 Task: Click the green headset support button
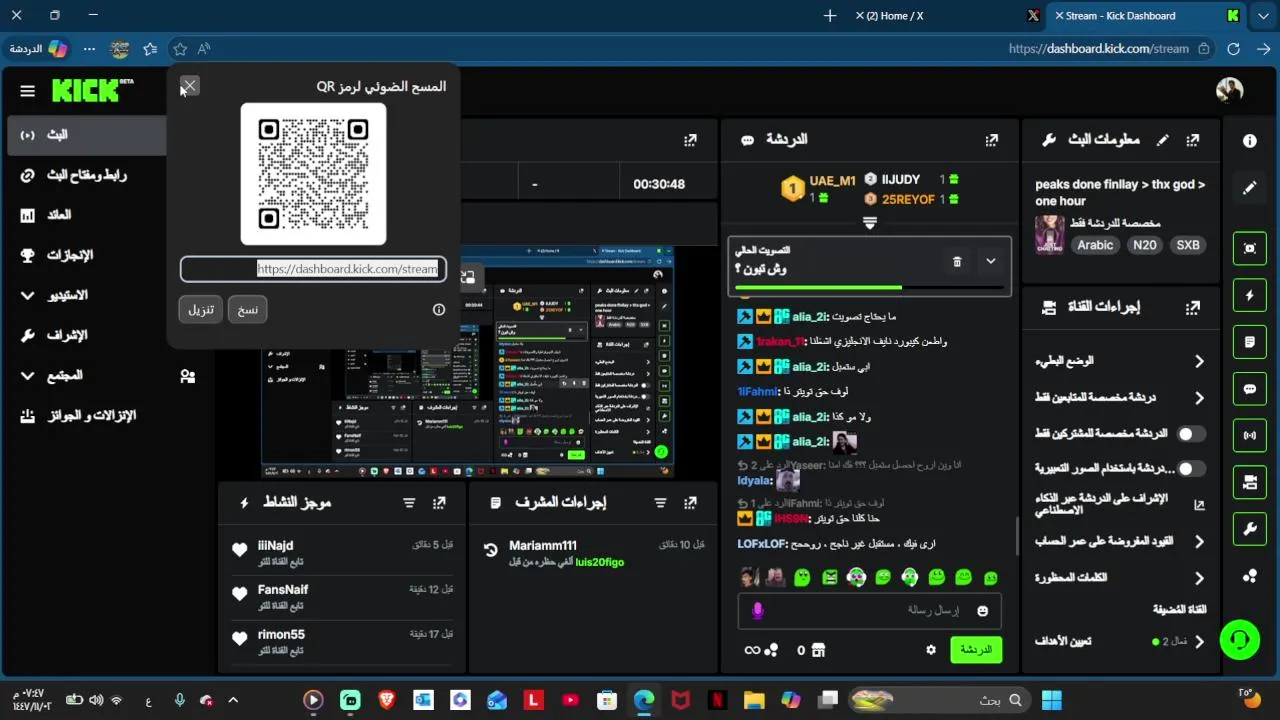click(x=1240, y=640)
